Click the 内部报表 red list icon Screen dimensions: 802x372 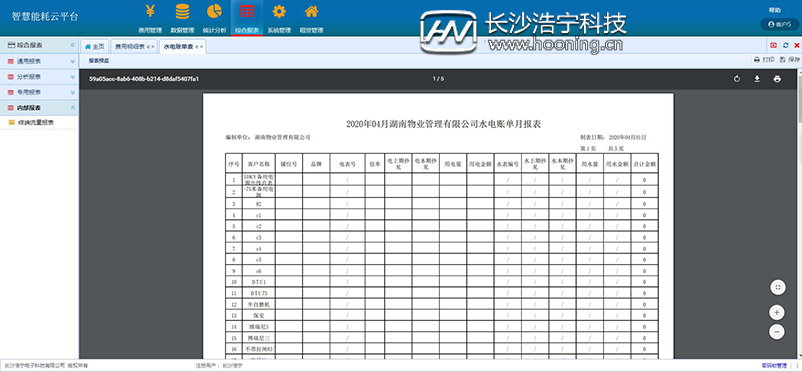[x=11, y=108]
